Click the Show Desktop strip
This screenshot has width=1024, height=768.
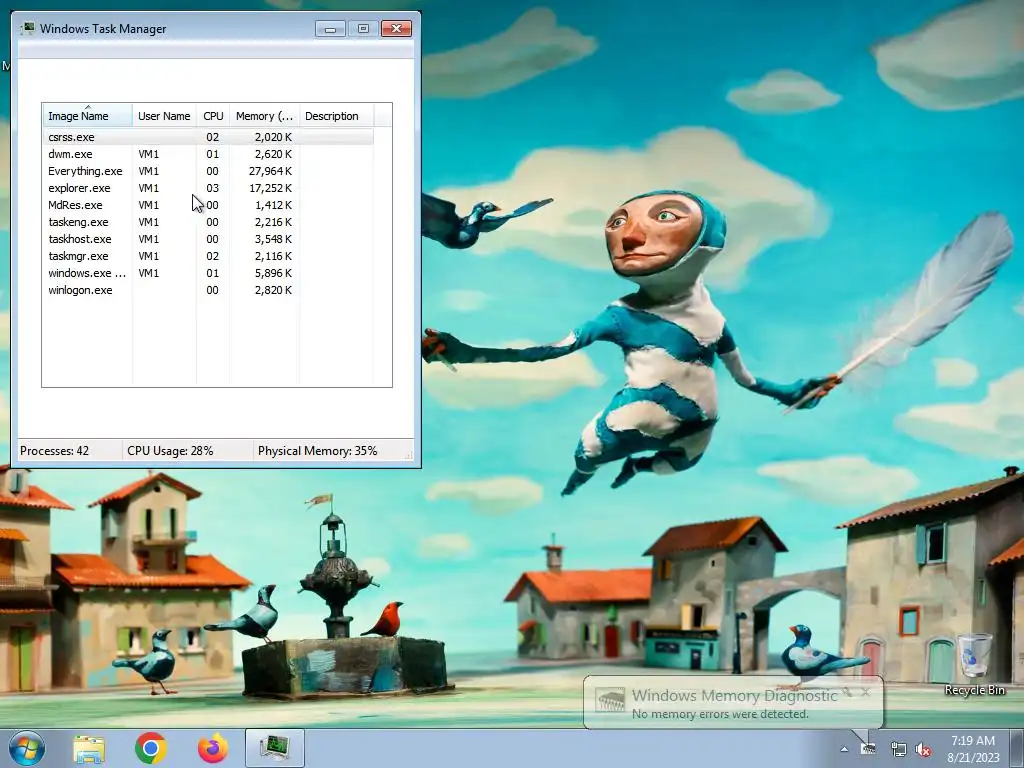pyautogui.click(x=1018, y=748)
